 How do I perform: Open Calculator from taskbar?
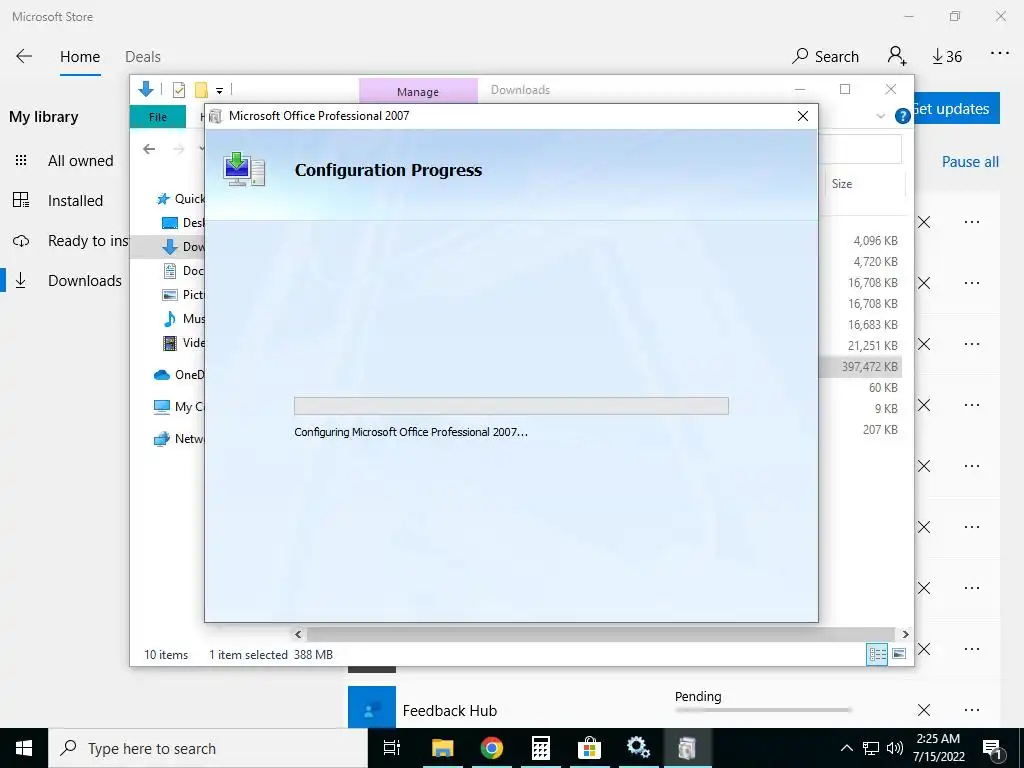click(541, 748)
